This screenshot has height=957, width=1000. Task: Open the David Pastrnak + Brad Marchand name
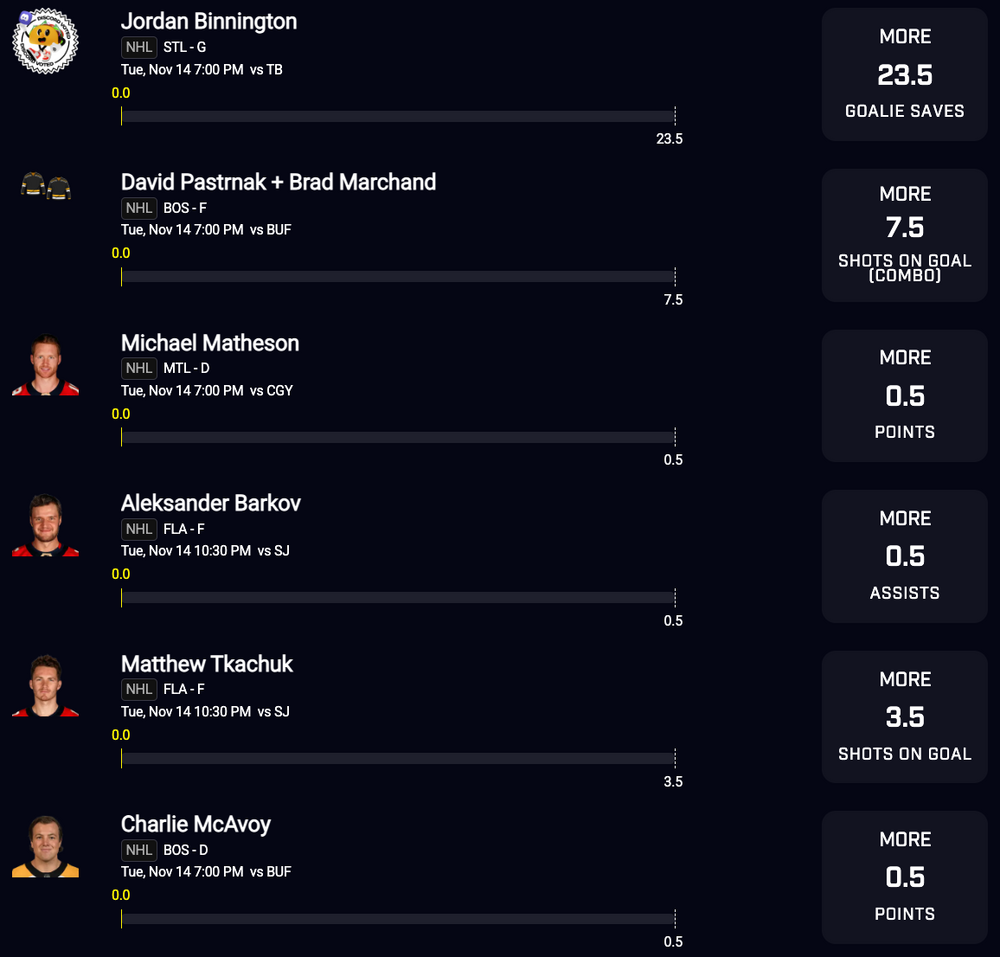coord(279,182)
